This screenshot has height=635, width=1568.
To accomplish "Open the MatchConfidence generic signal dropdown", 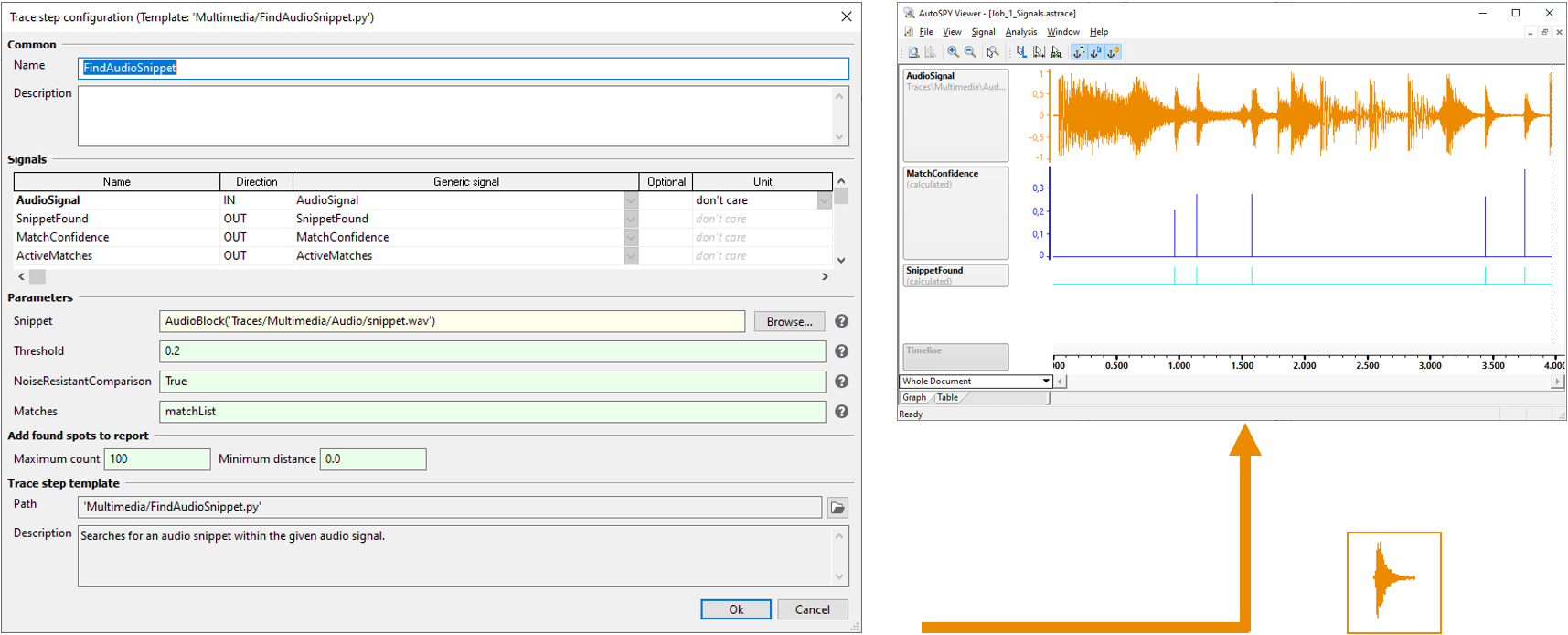I will (631, 237).
